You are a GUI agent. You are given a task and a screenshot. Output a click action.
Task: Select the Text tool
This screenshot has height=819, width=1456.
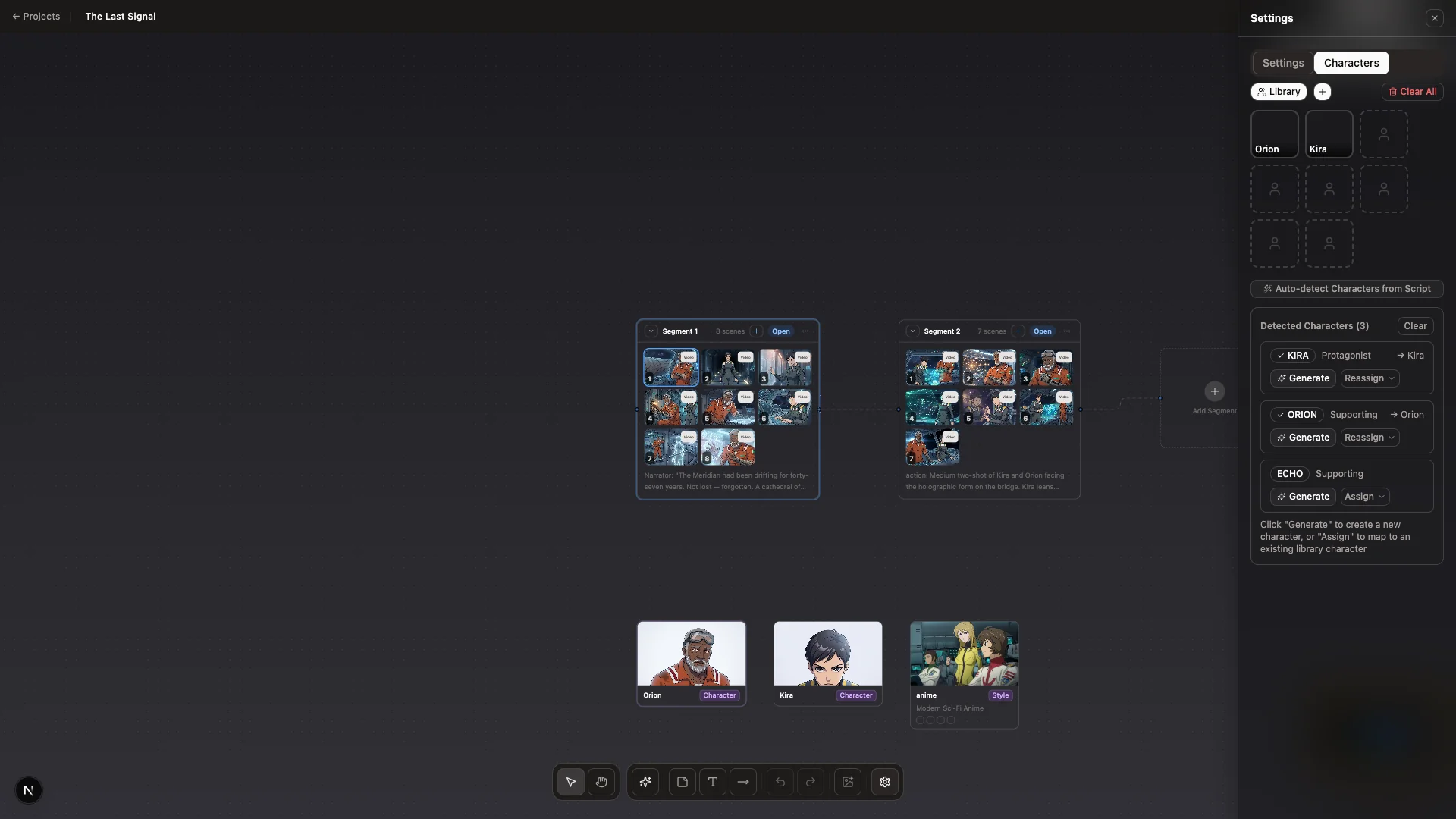click(x=713, y=782)
